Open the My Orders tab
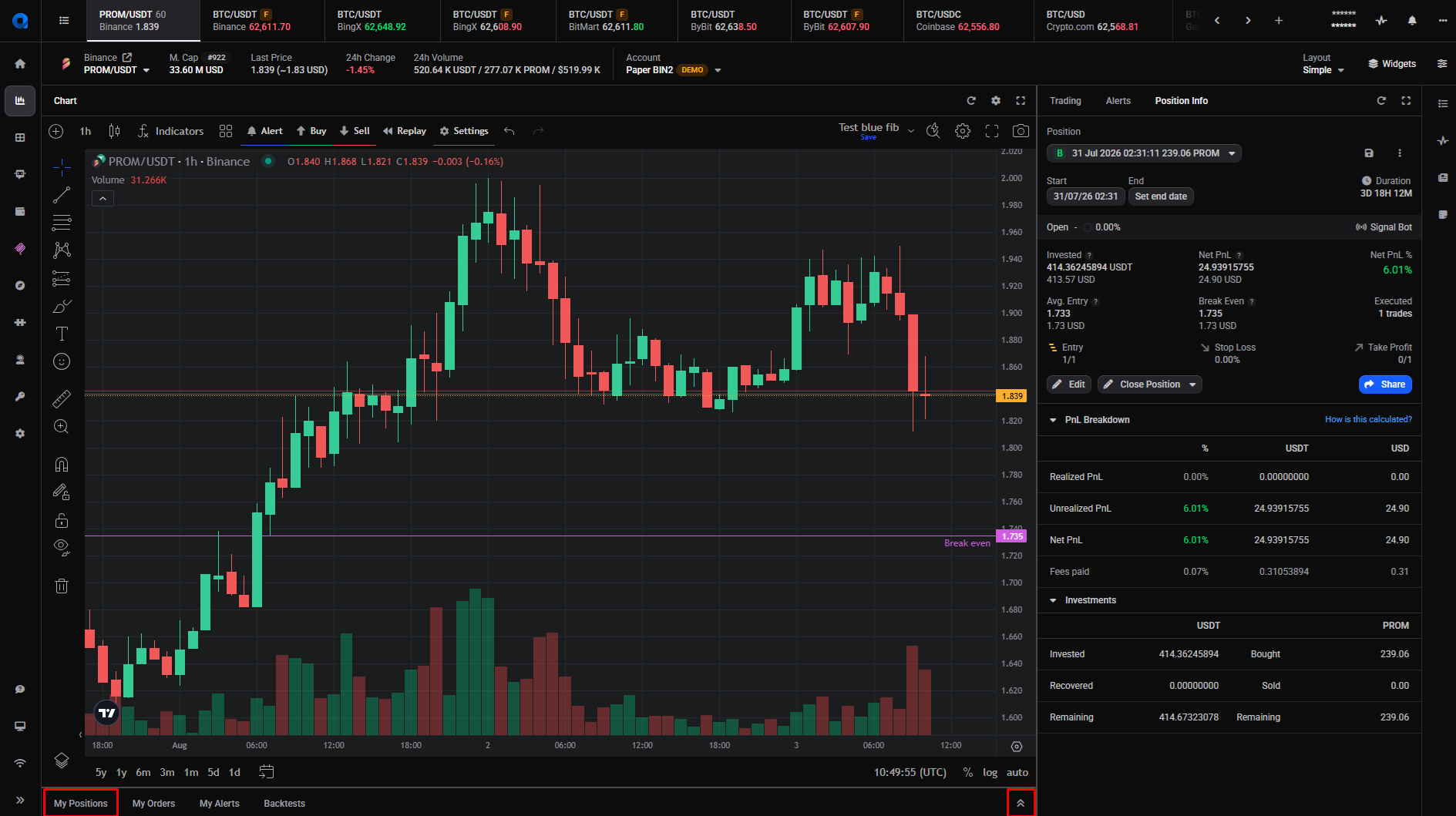The height and width of the screenshot is (816, 1456). [153, 803]
